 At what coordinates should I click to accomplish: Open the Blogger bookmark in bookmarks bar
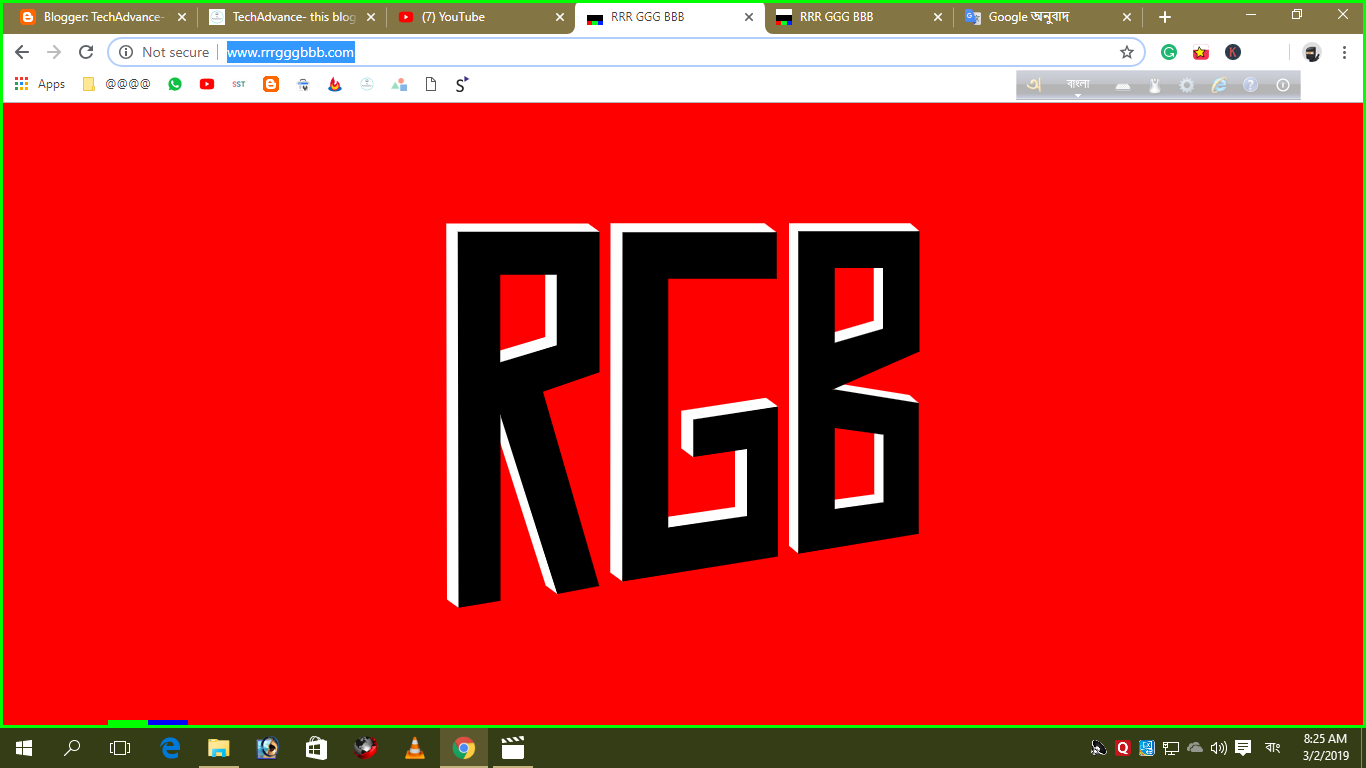(271, 84)
